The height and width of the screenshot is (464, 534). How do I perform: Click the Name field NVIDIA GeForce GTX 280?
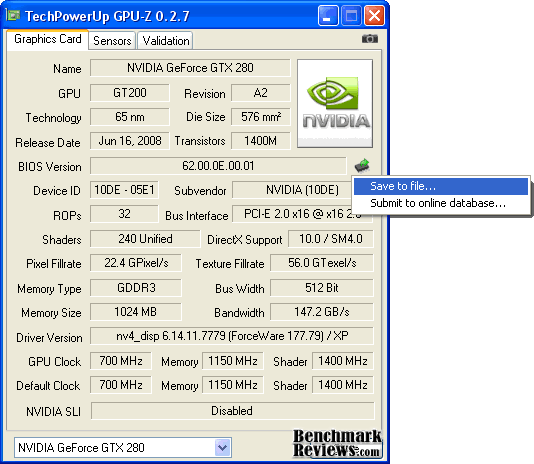point(190,68)
